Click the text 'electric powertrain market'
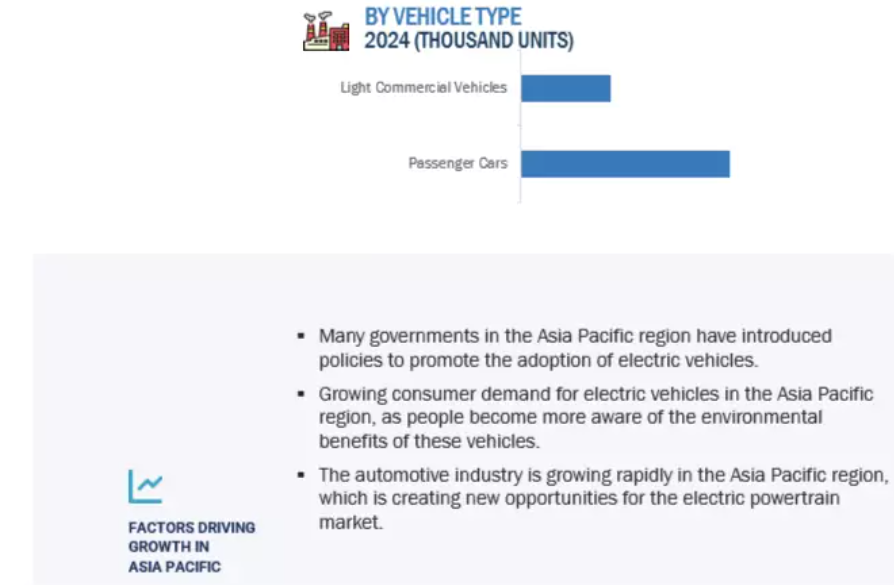This screenshot has height=585, width=894. (579, 510)
